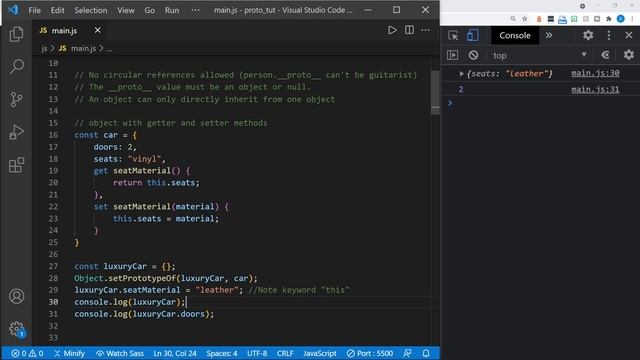
Task: Change the end of line sequence via CRLF
Action: 285,353
